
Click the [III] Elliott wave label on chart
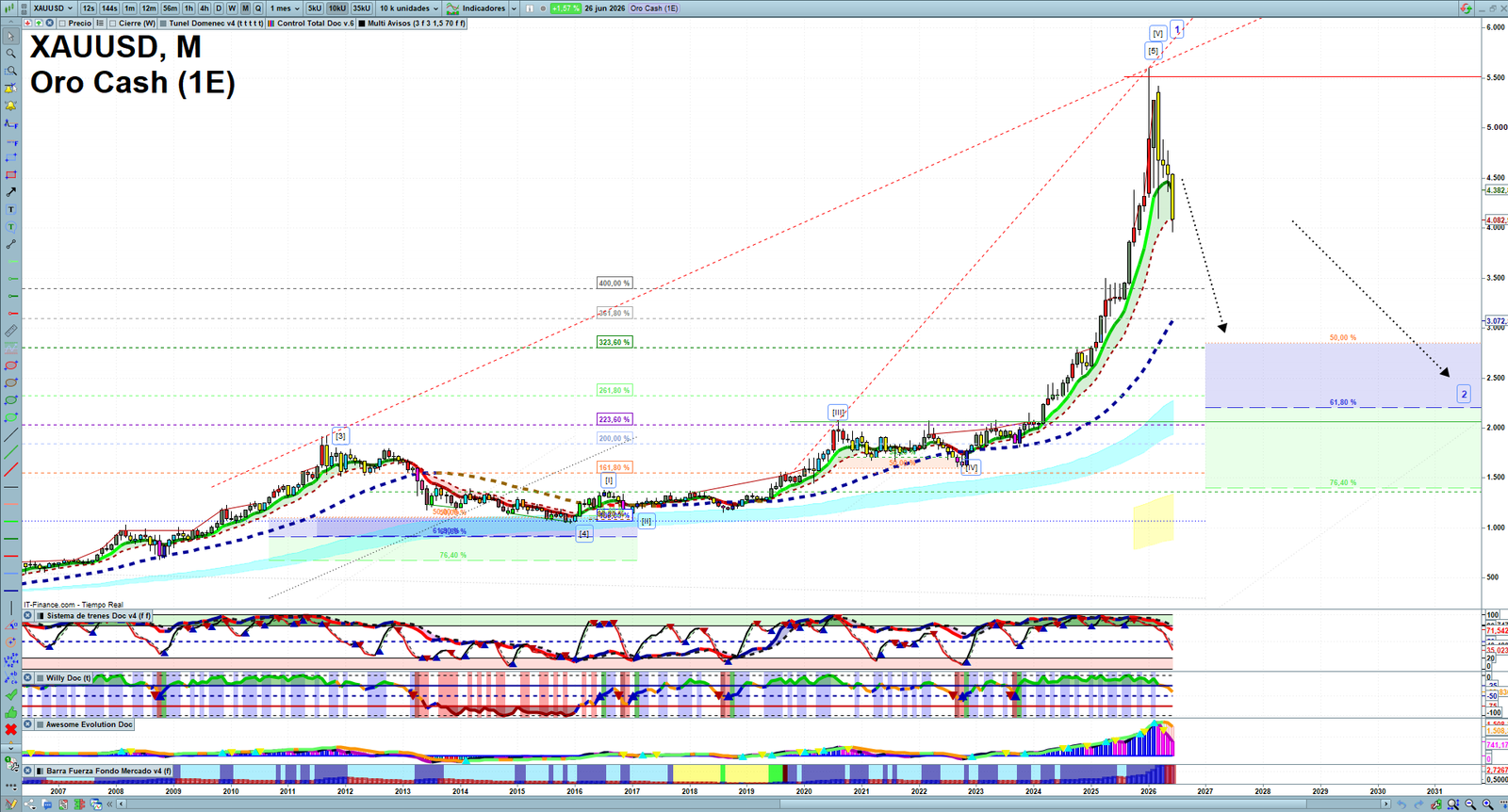838,412
